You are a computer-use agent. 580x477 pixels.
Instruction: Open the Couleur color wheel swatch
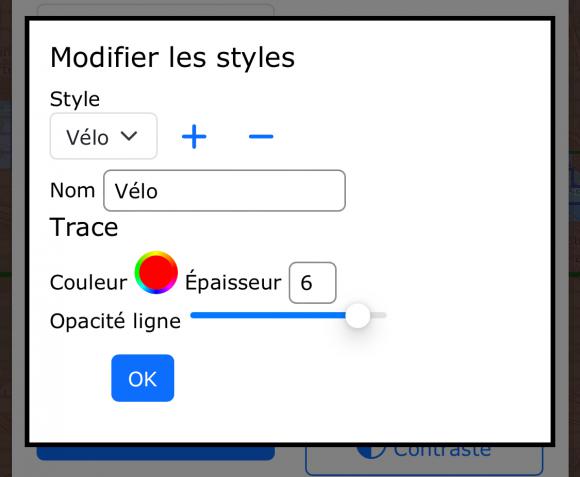pyautogui.click(x=156, y=273)
